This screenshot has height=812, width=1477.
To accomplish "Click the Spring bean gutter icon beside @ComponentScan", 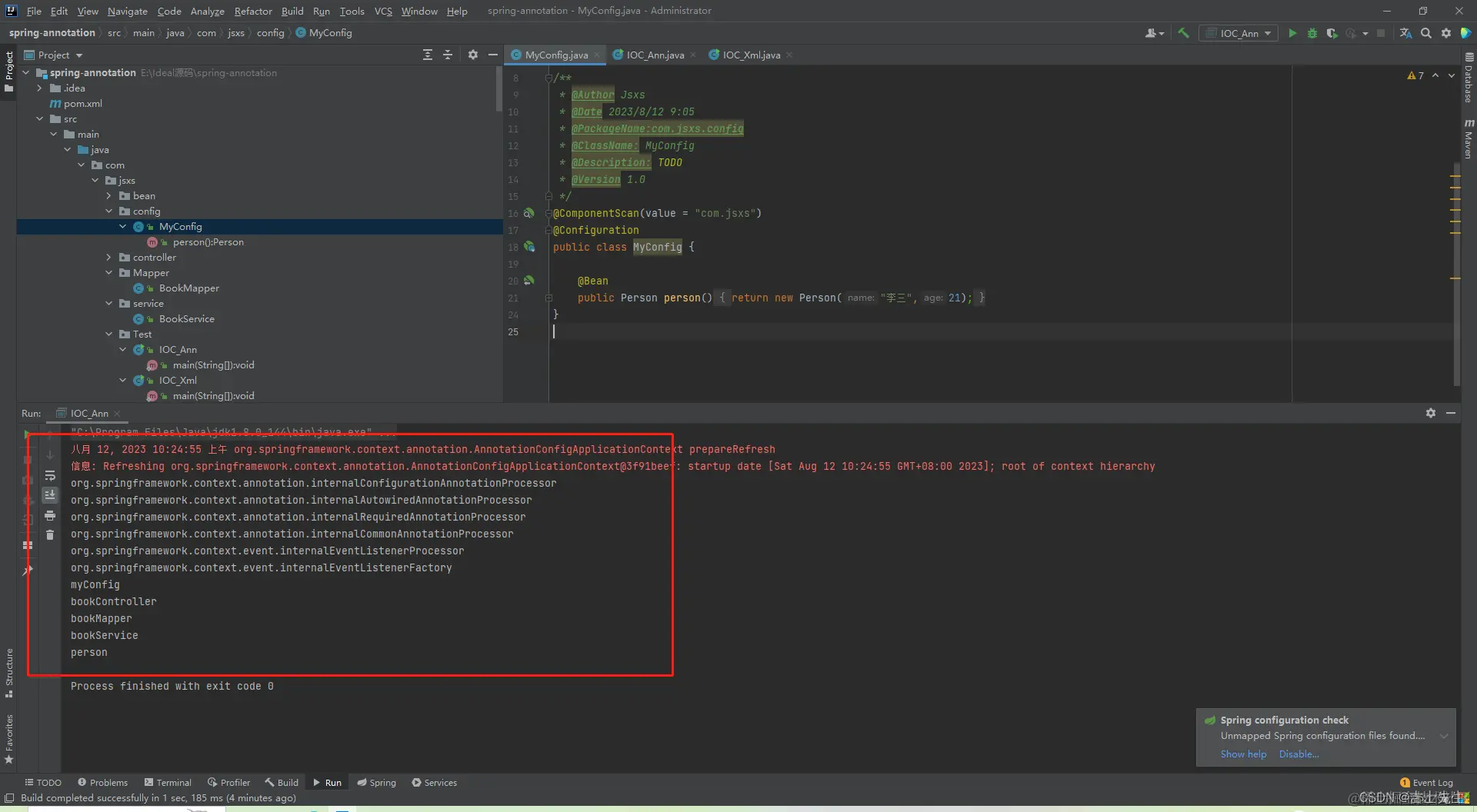I will 529,213.
